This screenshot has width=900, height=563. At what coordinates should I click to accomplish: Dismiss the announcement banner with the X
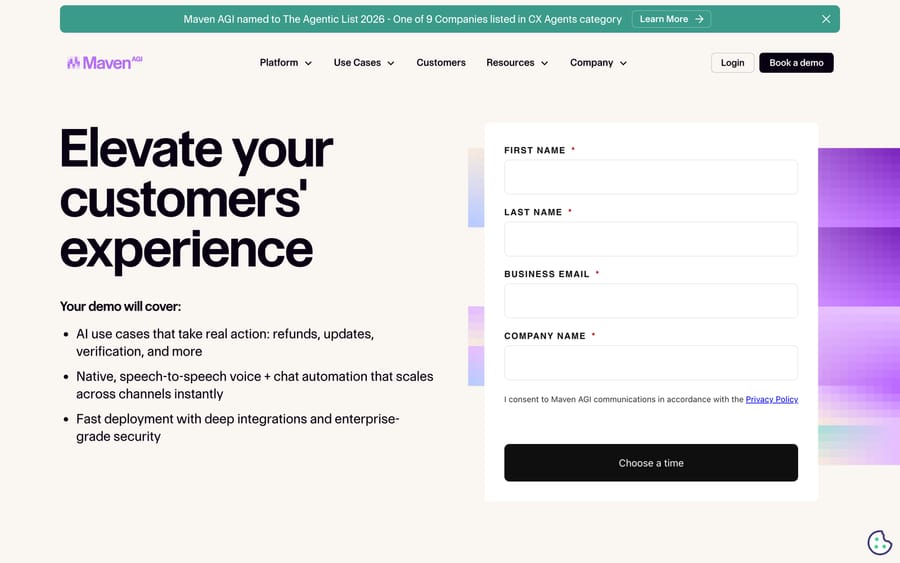(x=826, y=19)
